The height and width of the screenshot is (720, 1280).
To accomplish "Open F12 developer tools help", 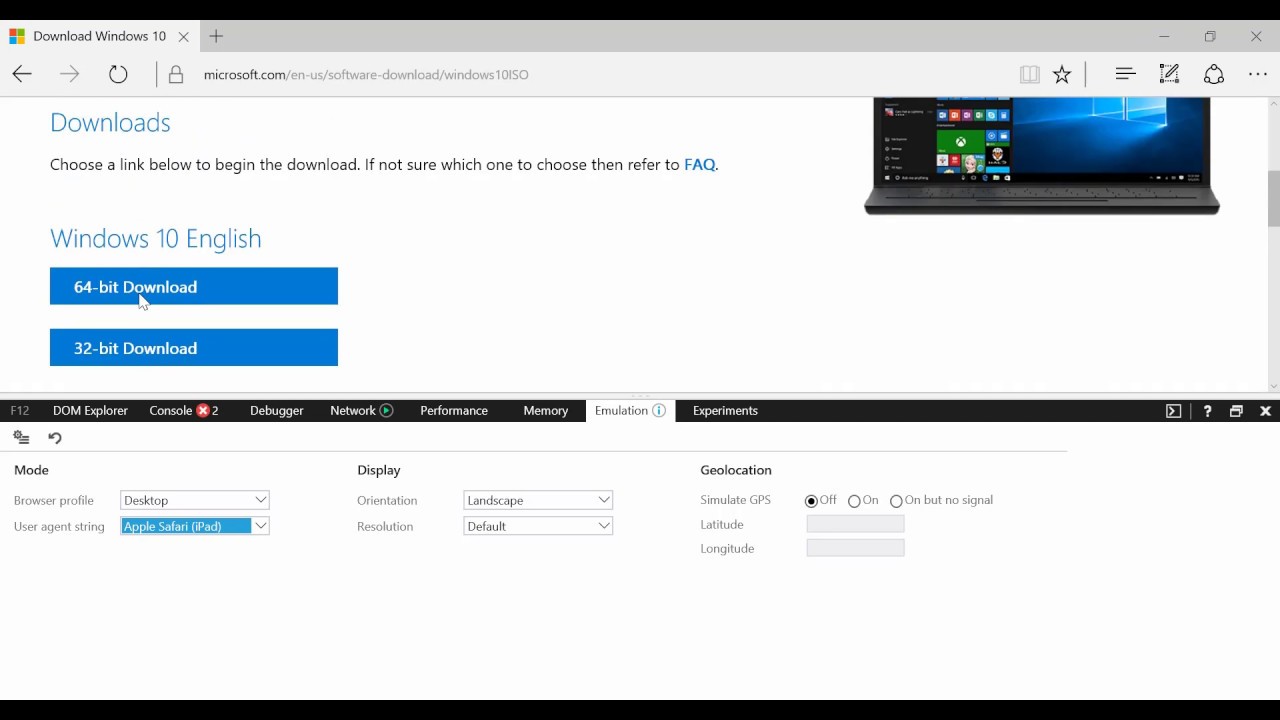I will [x=1207, y=411].
